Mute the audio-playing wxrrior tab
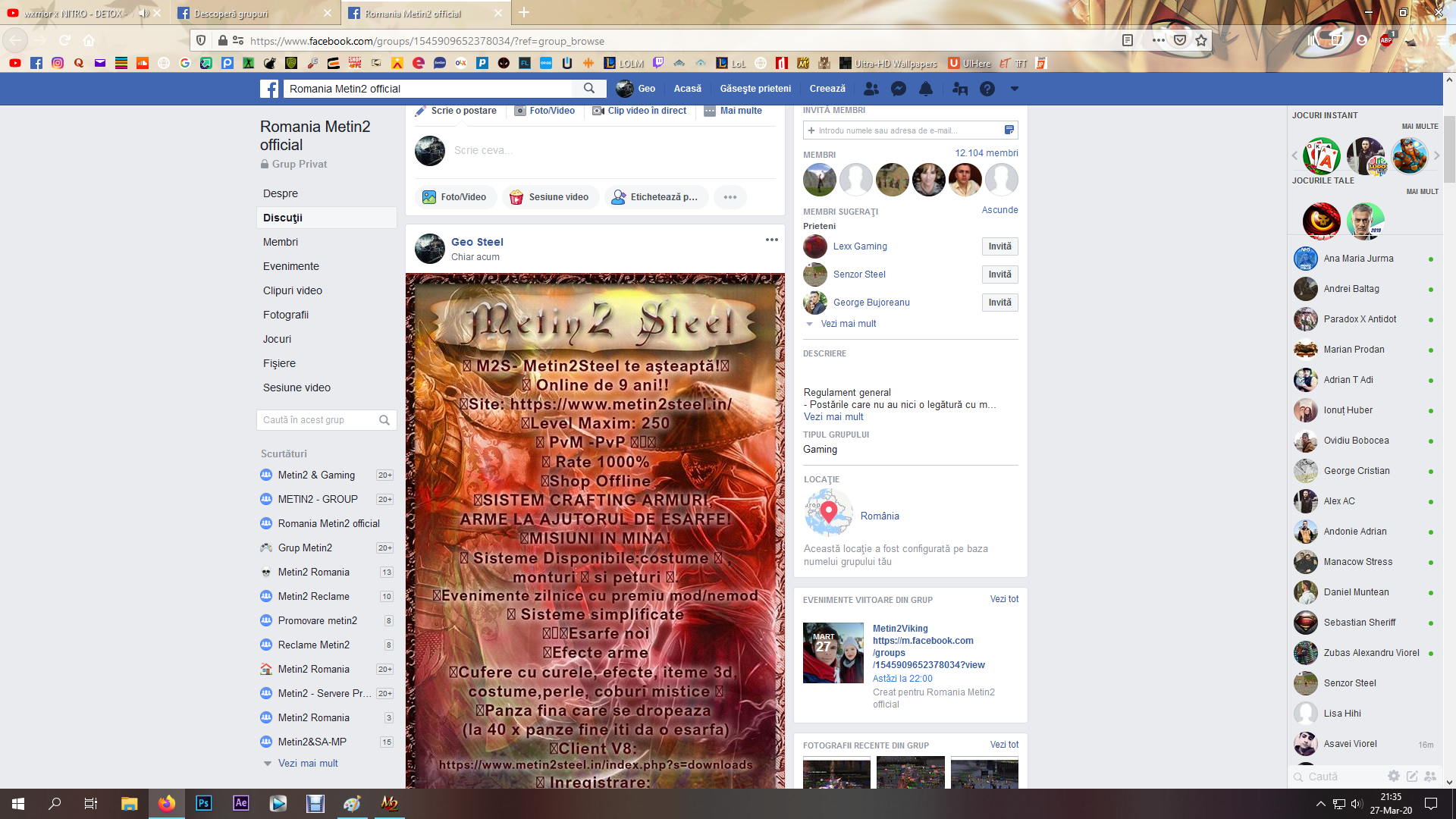The height and width of the screenshot is (819, 1456). [x=143, y=14]
